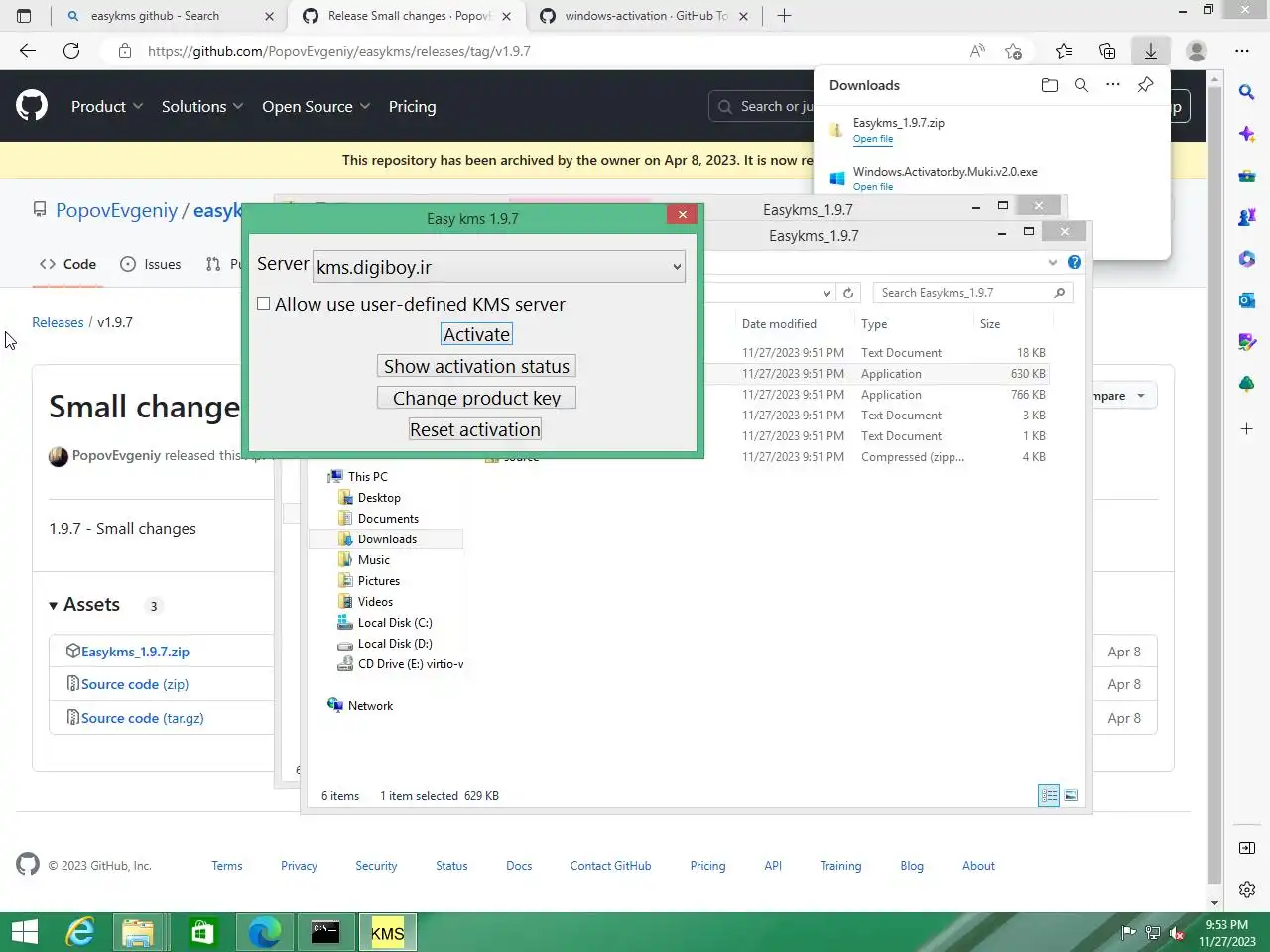This screenshot has width=1270, height=952.
Task: Open the Pricing link in GitHub header
Action: (412, 107)
